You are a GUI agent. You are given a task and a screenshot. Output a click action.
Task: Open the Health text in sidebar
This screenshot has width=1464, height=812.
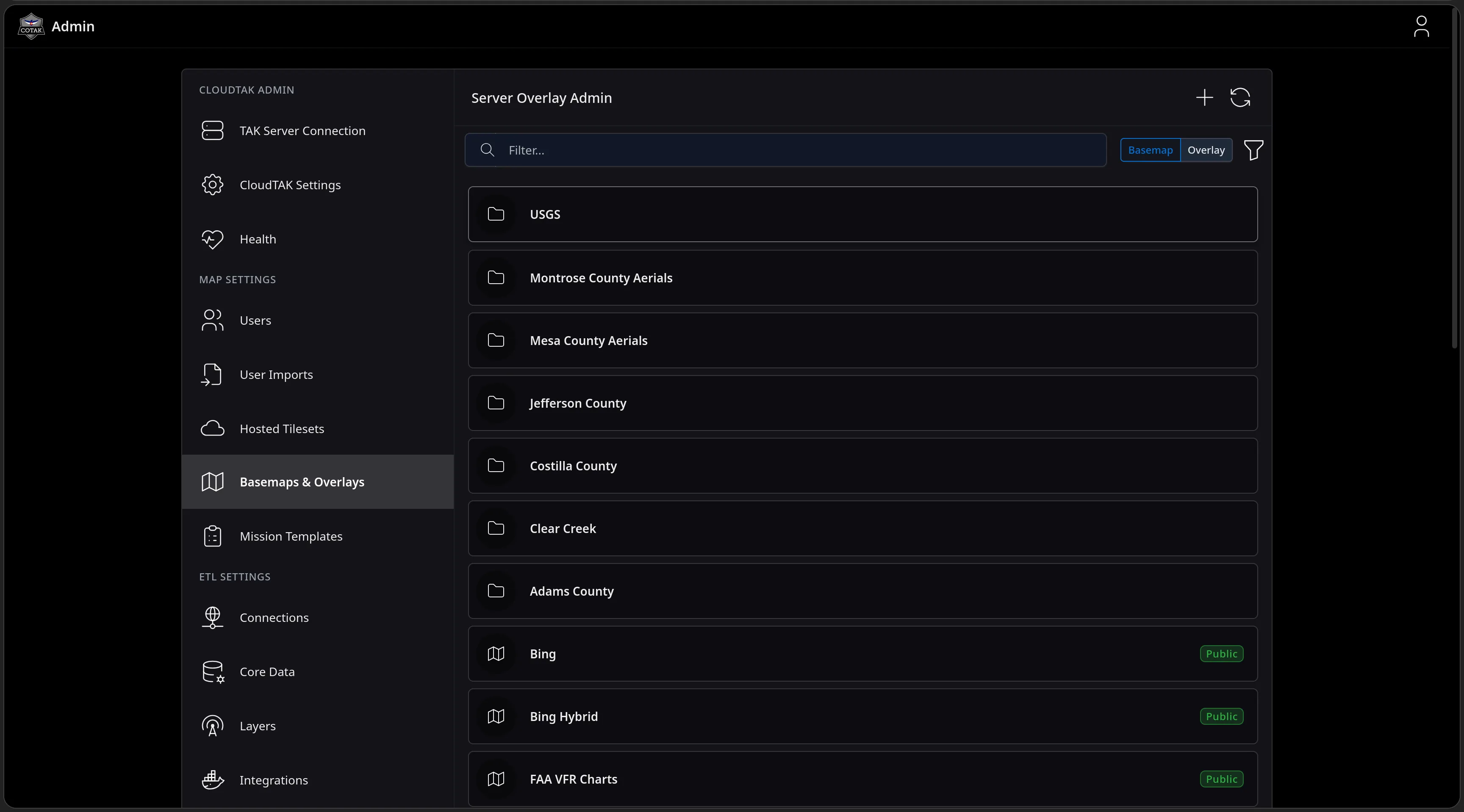258,239
